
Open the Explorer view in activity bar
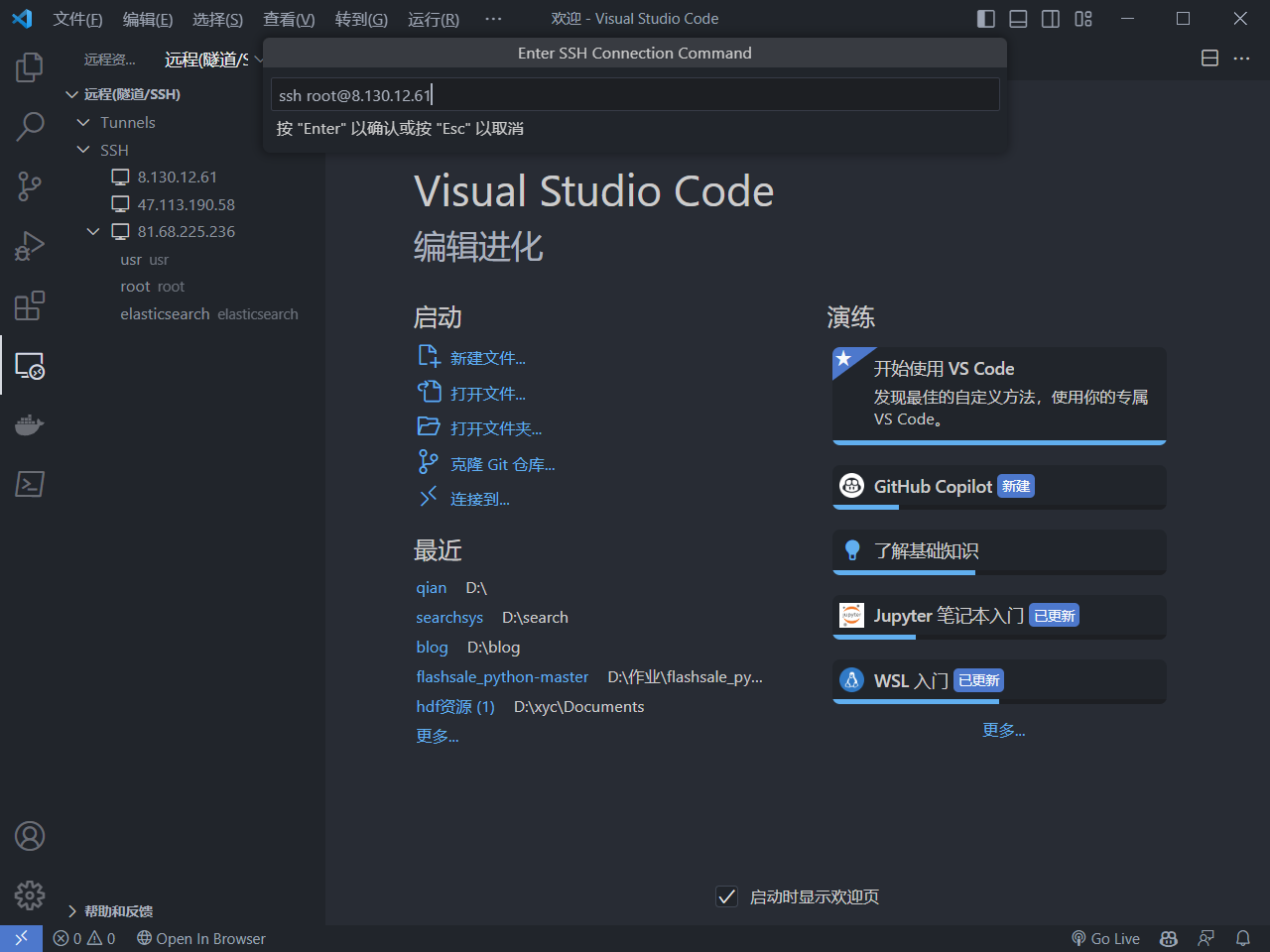pyautogui.click(x=30, y=67)
